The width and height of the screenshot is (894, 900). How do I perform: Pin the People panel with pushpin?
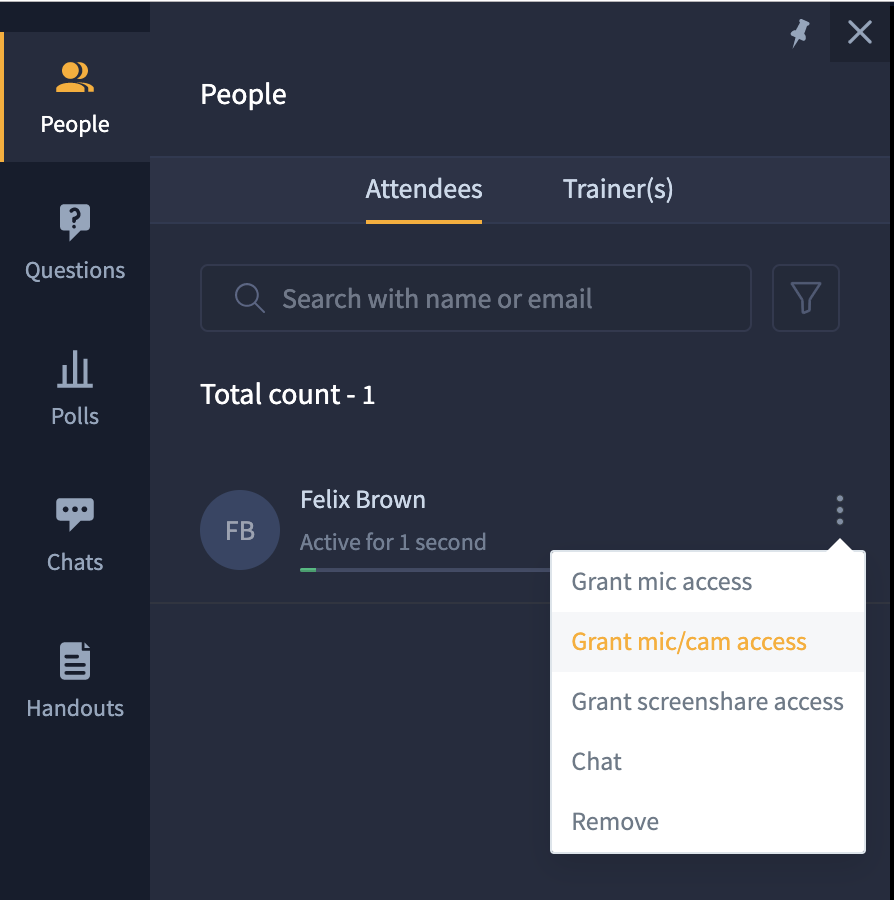(x=800, y=33)
